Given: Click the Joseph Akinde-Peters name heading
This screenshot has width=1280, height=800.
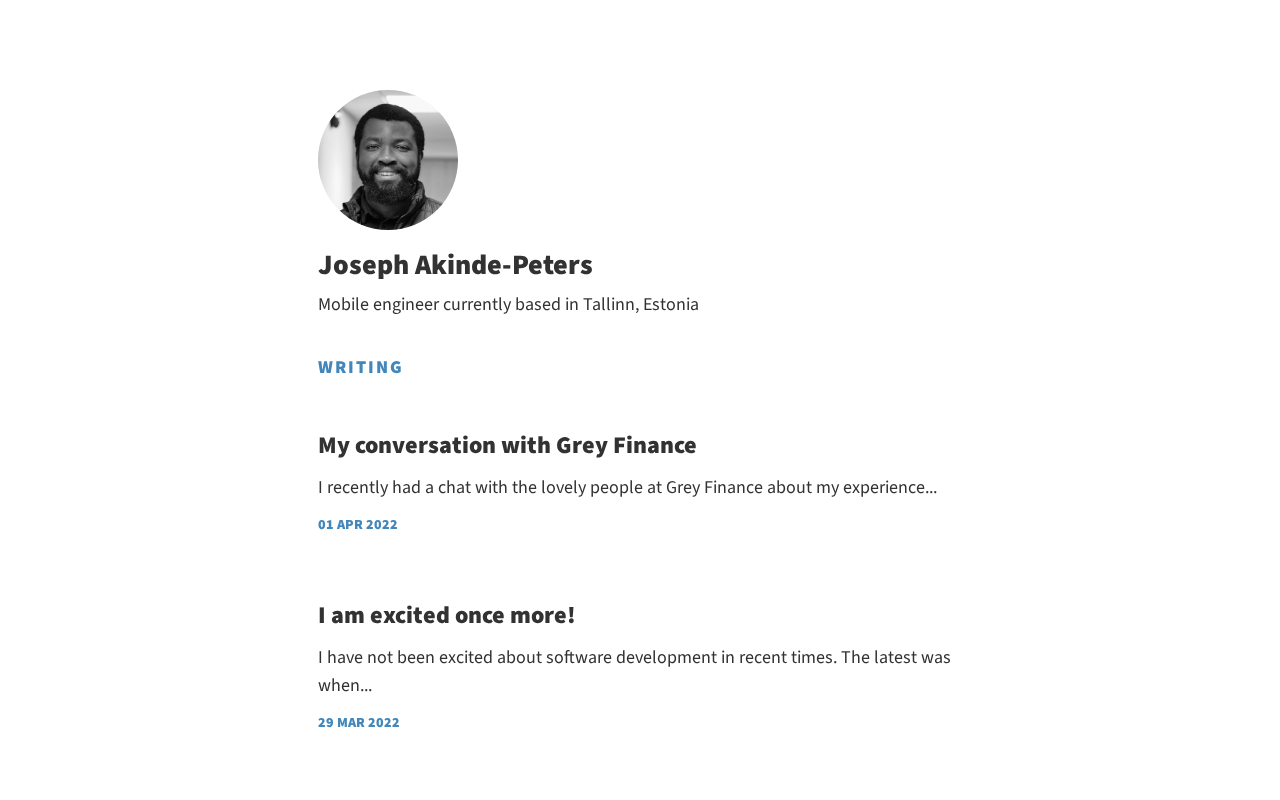Looking at the screenshot, I should (x=455, y=265).
